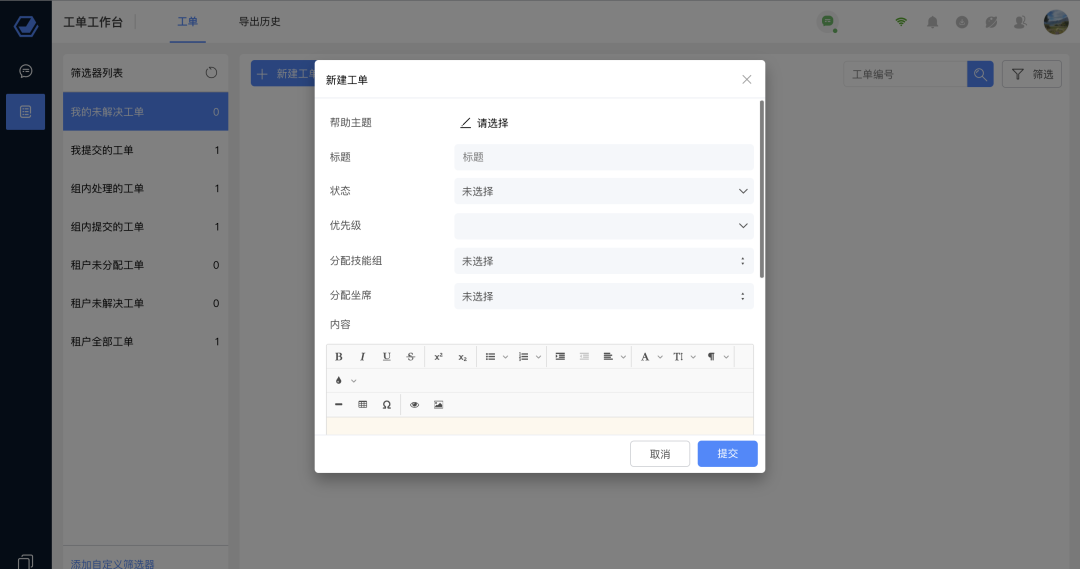Toggle underline formatting
The image size is (1080, 569).
387,357
